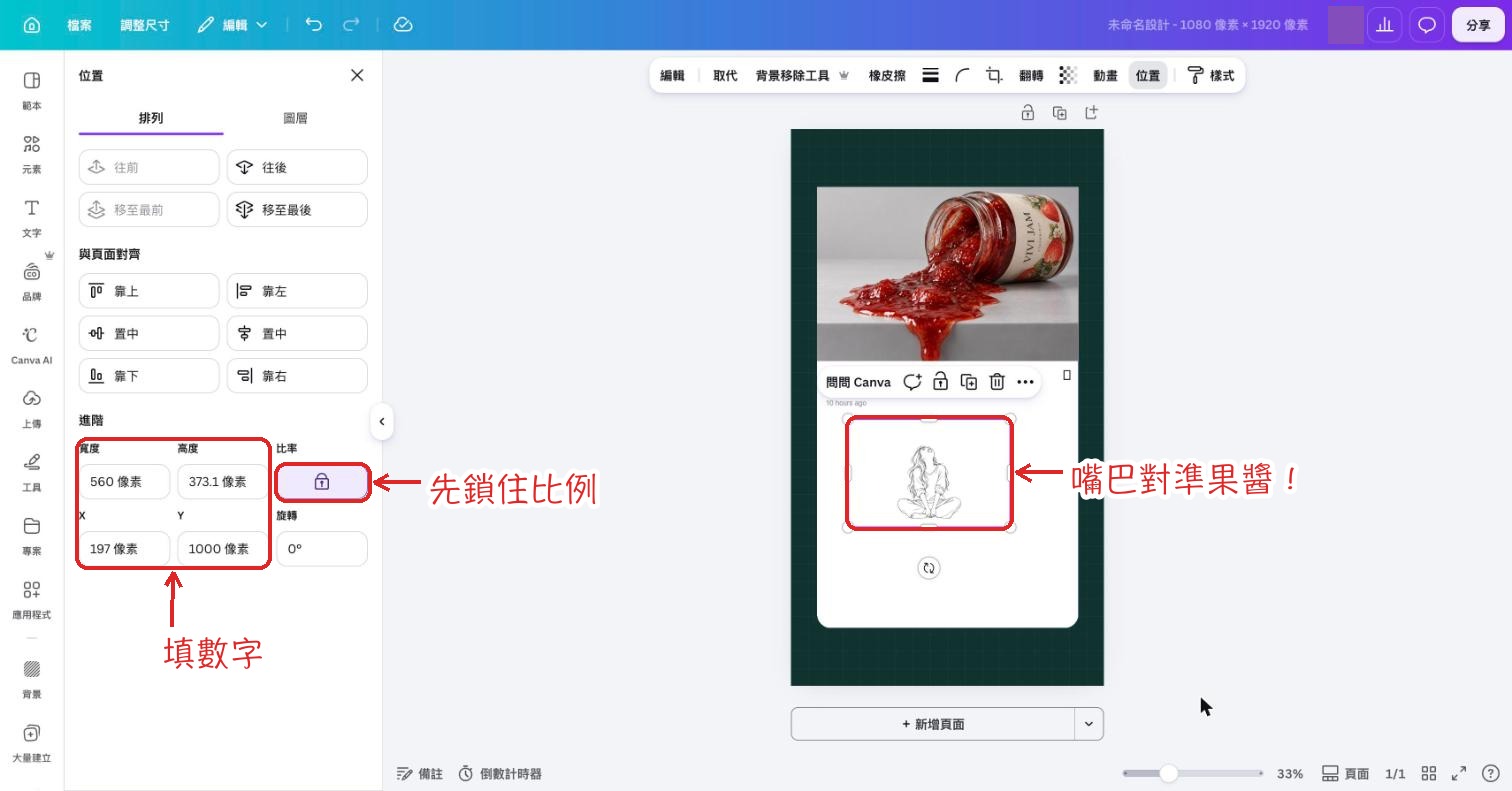Duplicate the page icon above canvas
Image resolution: width=1512 pixels, height=791 pixels.
point(1059,113)
